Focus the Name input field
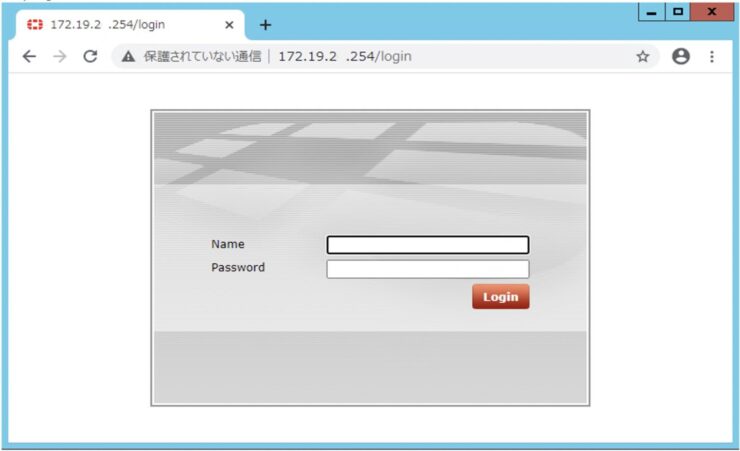Image resolution: width=740 pixels, height=451 pixels. coord(428,245)
